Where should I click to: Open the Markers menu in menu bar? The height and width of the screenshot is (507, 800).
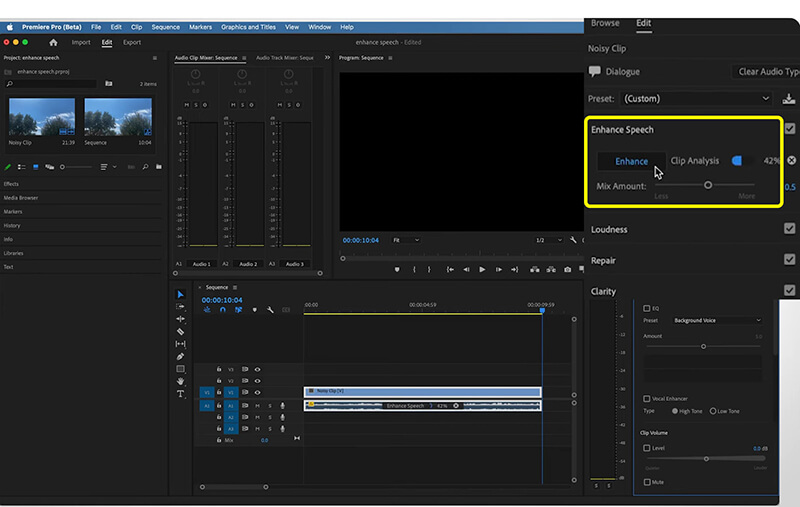pos(200,27)
